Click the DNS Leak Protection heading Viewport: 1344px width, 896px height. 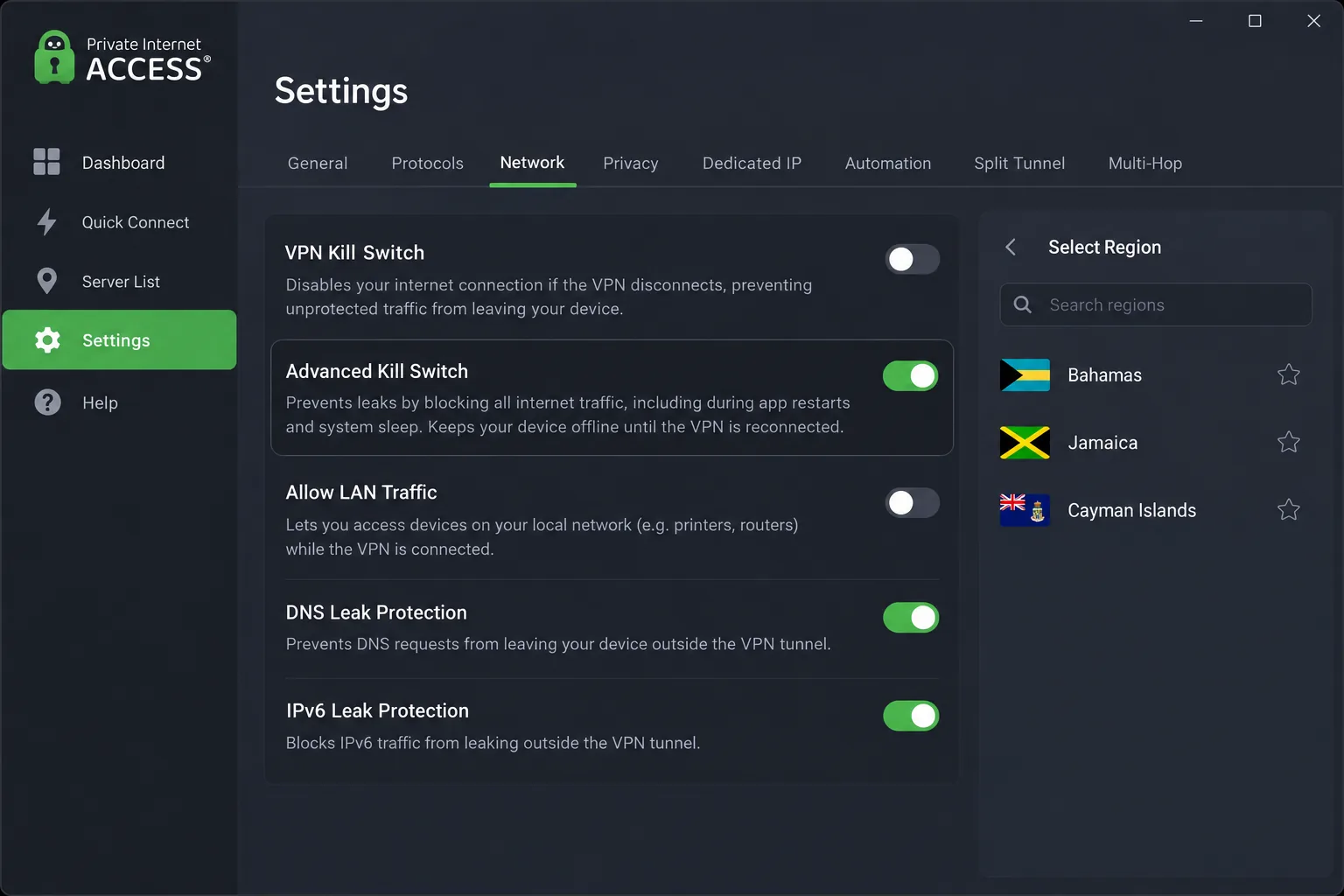[x=376, y=612]
